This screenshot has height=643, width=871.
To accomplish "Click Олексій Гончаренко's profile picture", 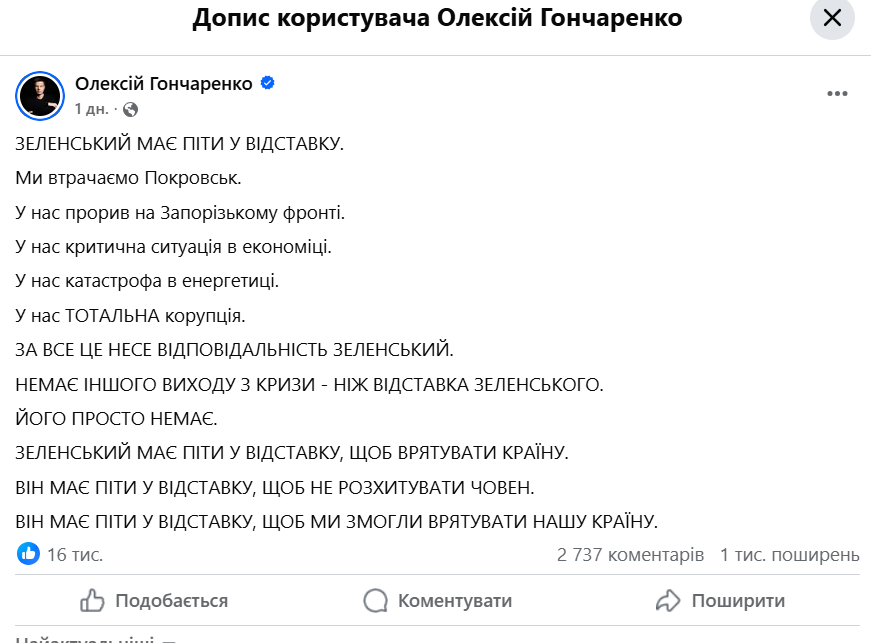I will point(40,95).
